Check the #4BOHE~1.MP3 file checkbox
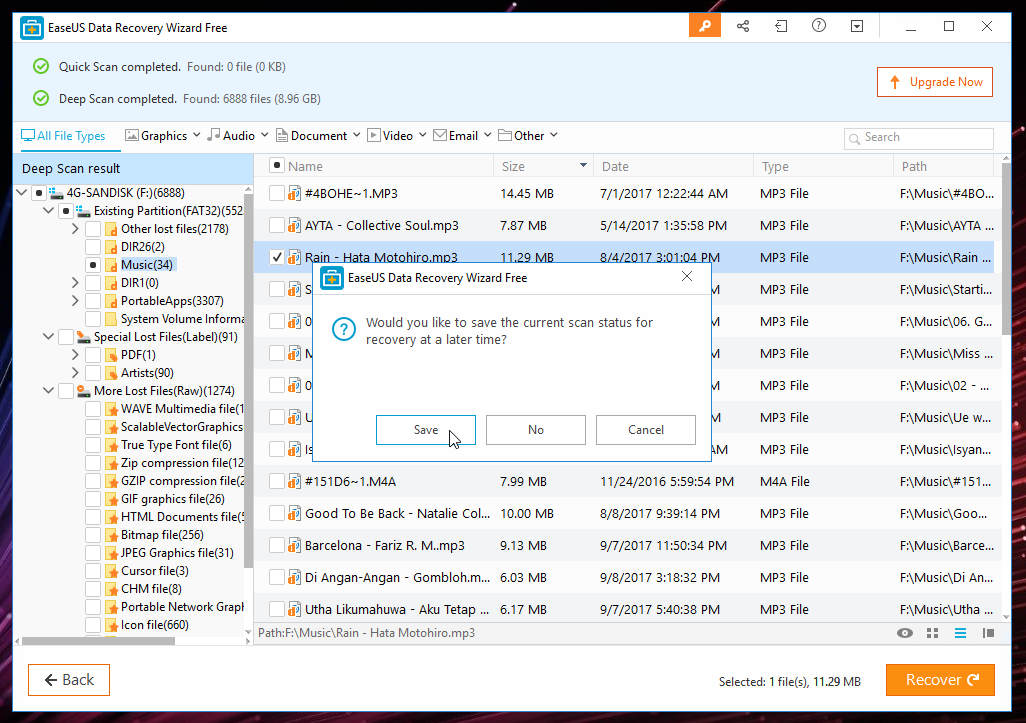1026x723 pixels. pos(277,193)
